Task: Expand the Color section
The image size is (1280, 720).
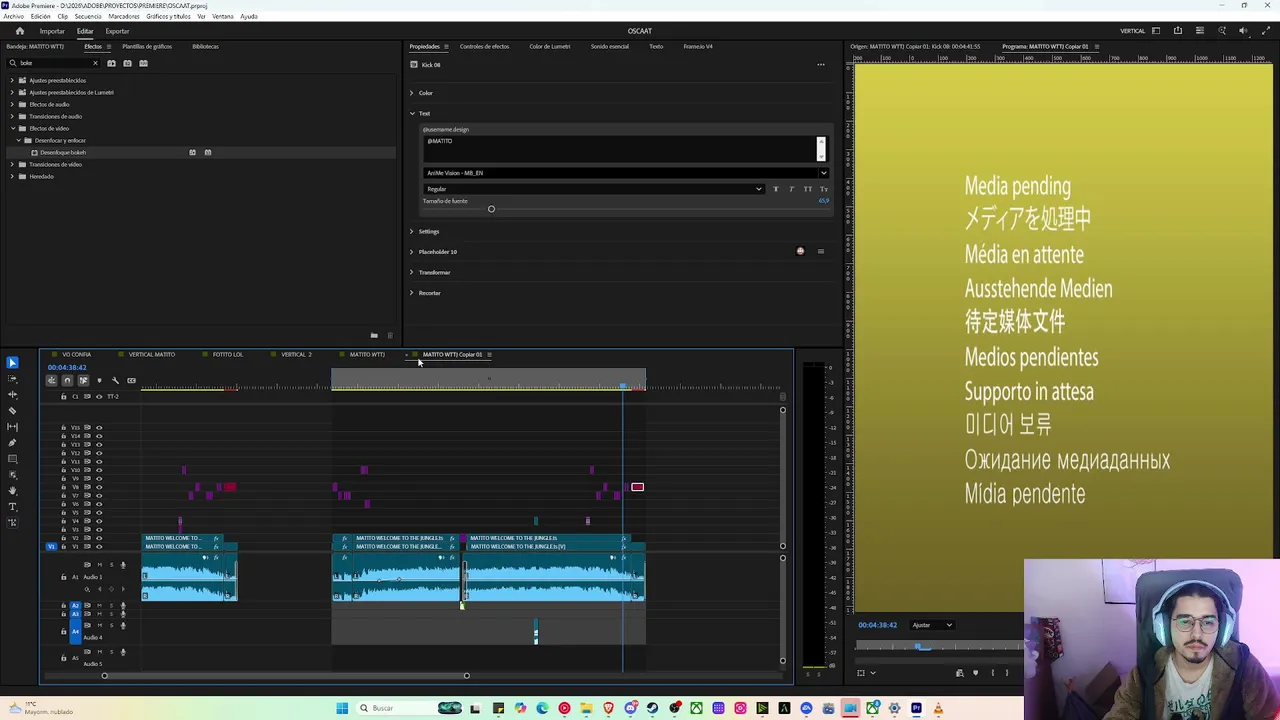Action: tap(411, 93)
